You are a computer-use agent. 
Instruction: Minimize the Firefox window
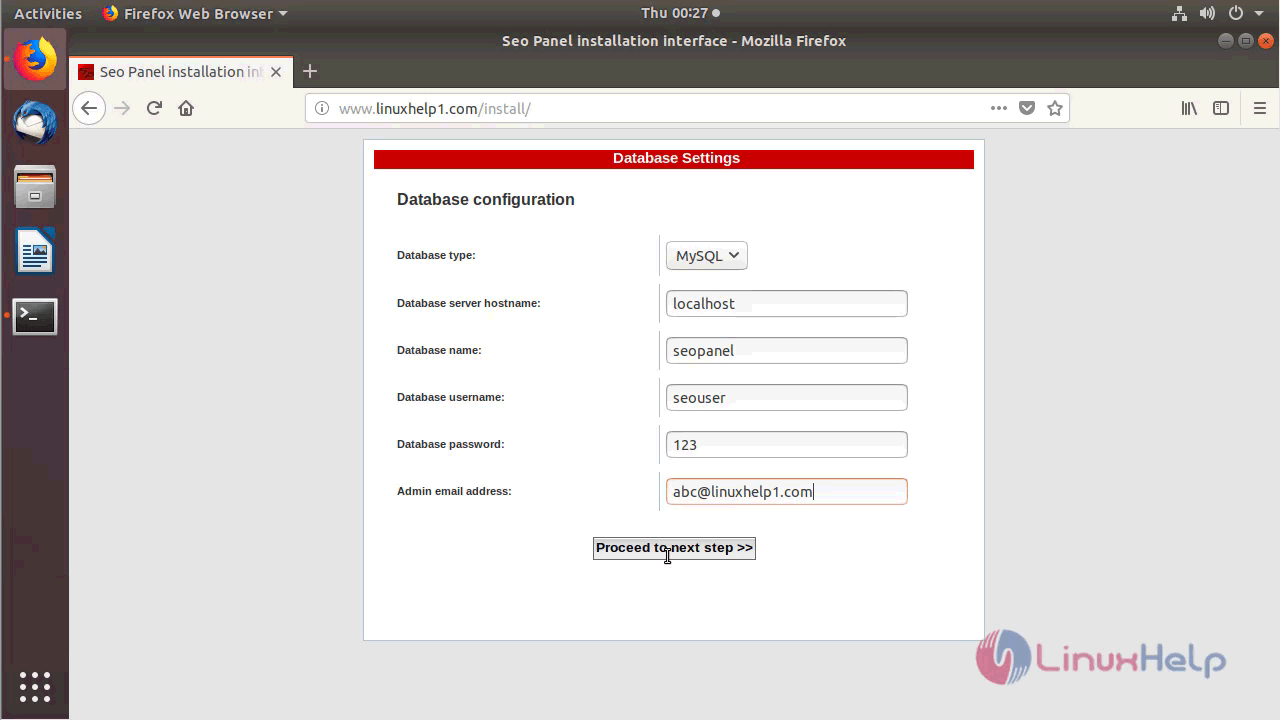coord(1226,41)
